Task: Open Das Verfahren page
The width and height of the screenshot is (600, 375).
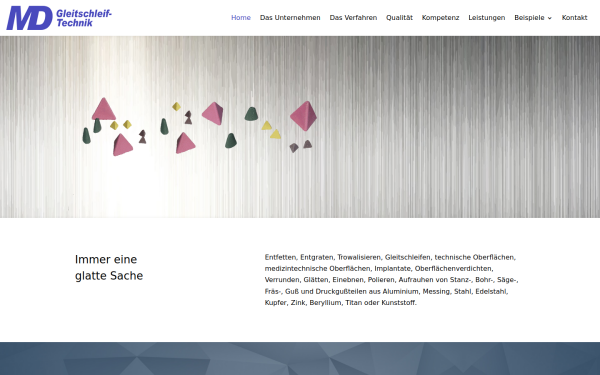Action: (x=353, y=18)
